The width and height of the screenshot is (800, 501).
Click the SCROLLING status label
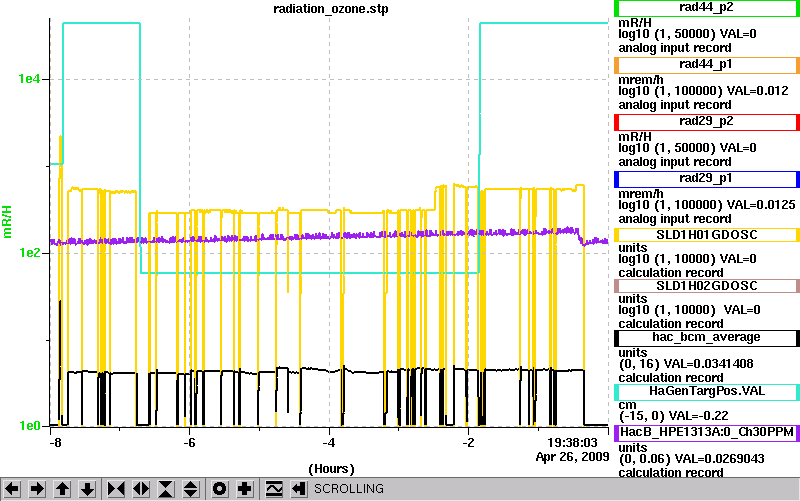tap(349, 489)
